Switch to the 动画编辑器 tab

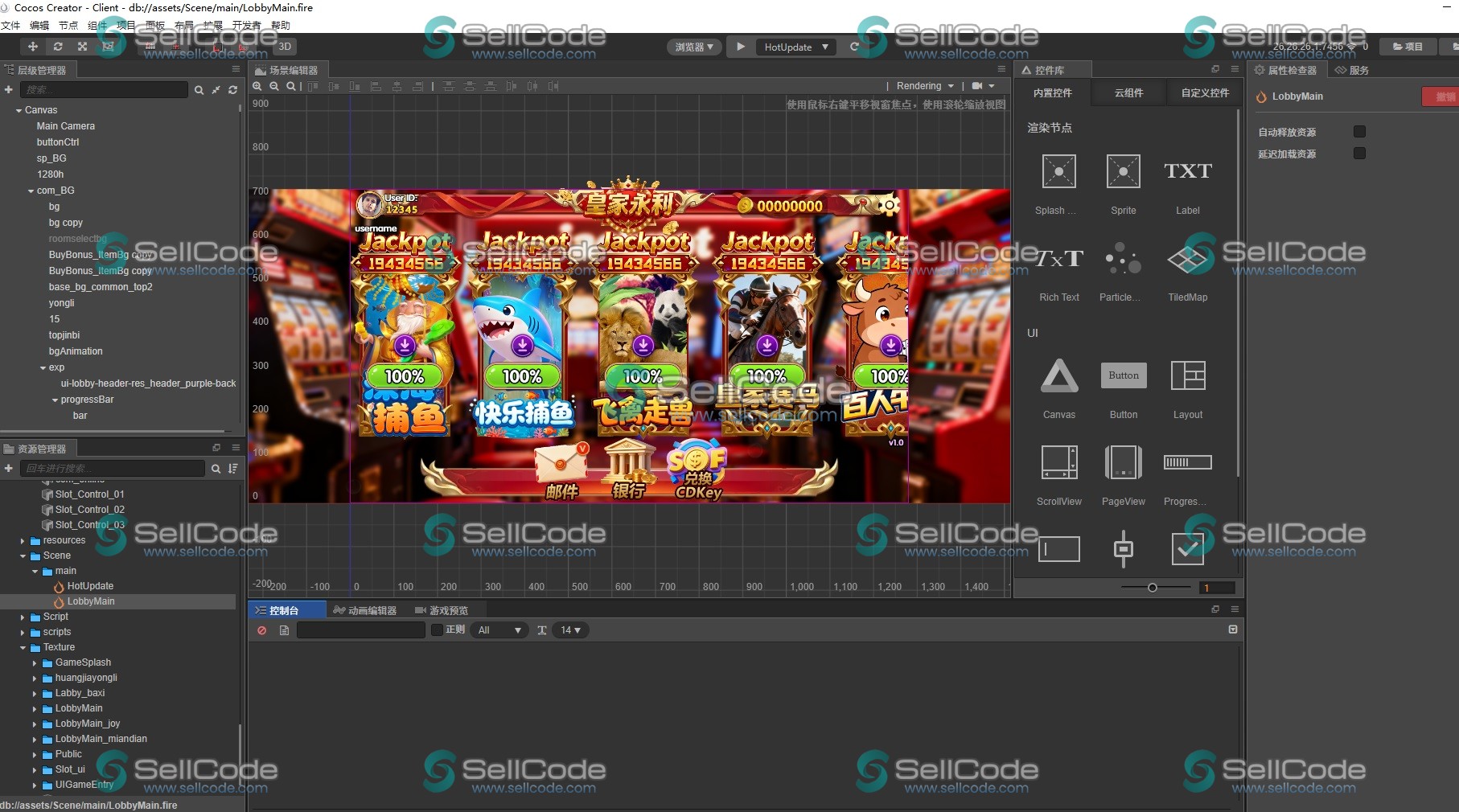point(364,609)
